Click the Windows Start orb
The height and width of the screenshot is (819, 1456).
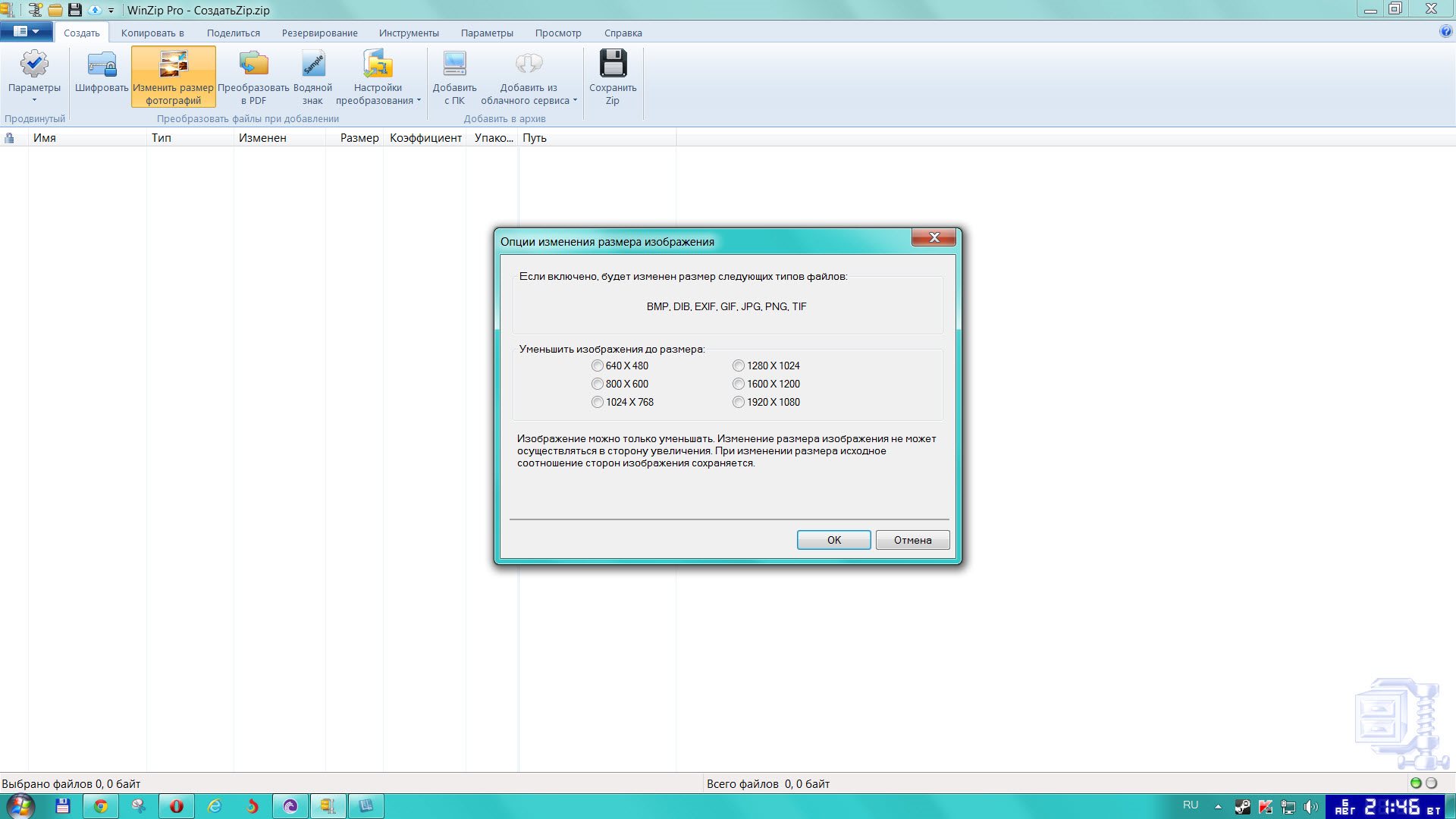coord(20,806)
